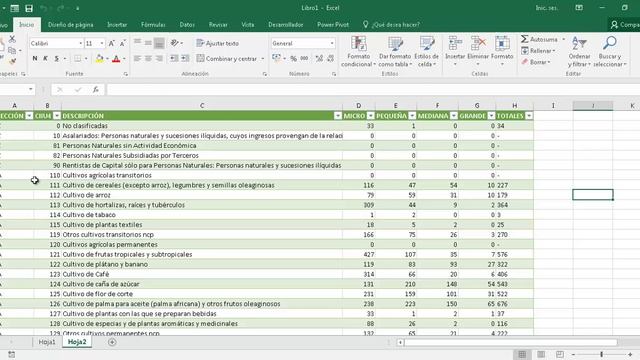
Task: Toggle top vertical alignment
Action: click(x=137, y=43)
